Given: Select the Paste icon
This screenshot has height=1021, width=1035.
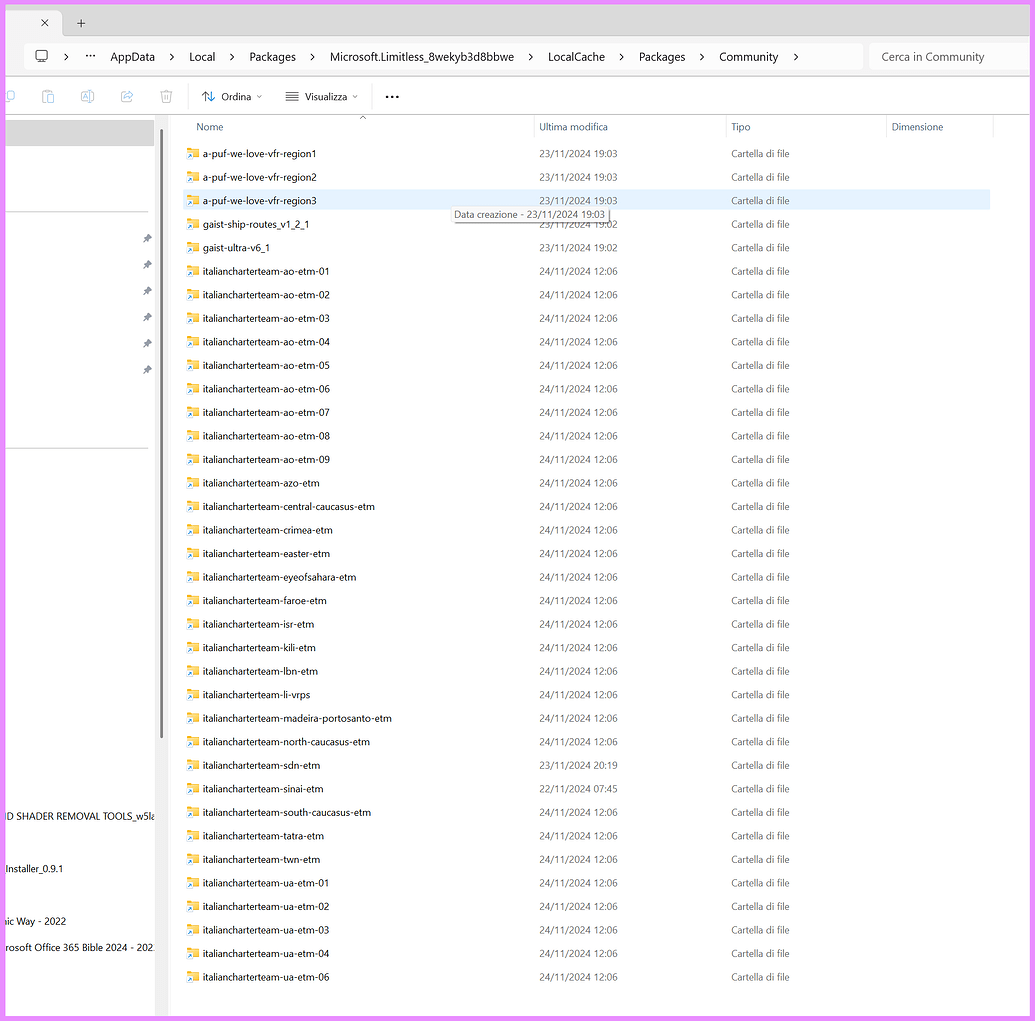Looking at the screenshot, I should pyautogui.click(x=48, y=96).
